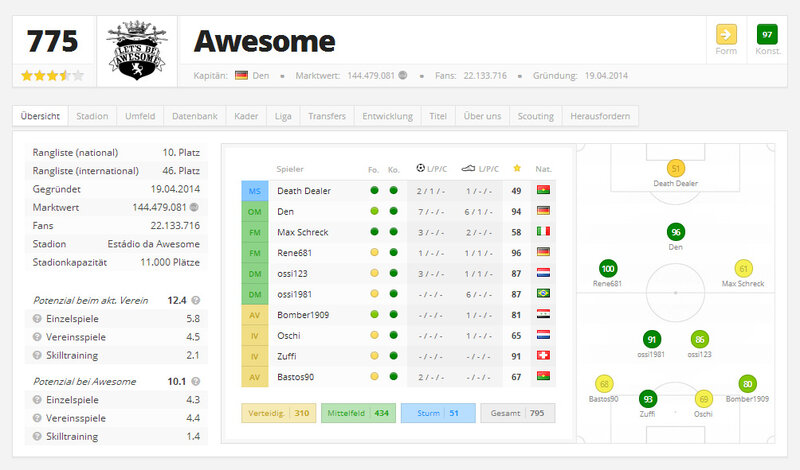Click help icon next to Einzelspiele 4.3

point(37,400)
